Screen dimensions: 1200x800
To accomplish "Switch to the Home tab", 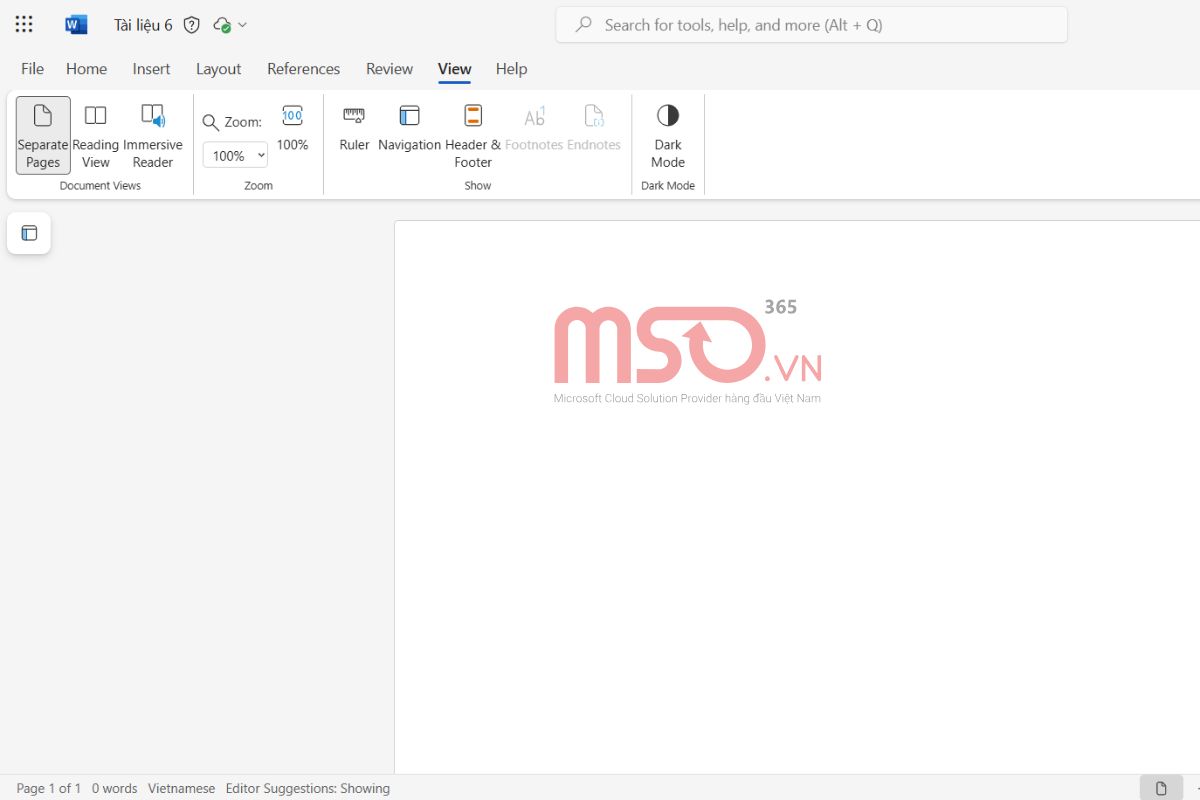I will (87, 69).
